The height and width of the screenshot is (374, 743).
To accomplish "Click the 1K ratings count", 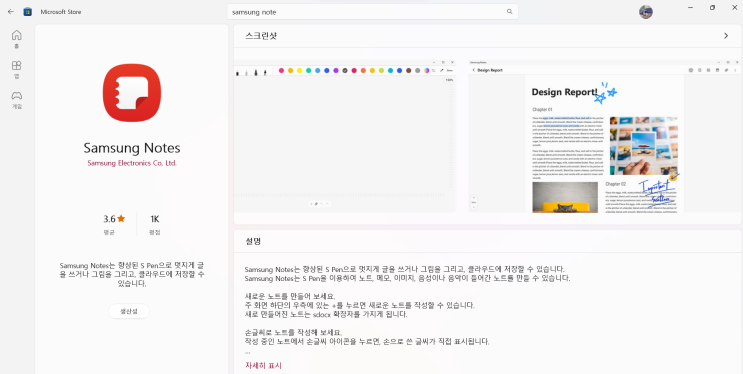I will tap(154, 219).
